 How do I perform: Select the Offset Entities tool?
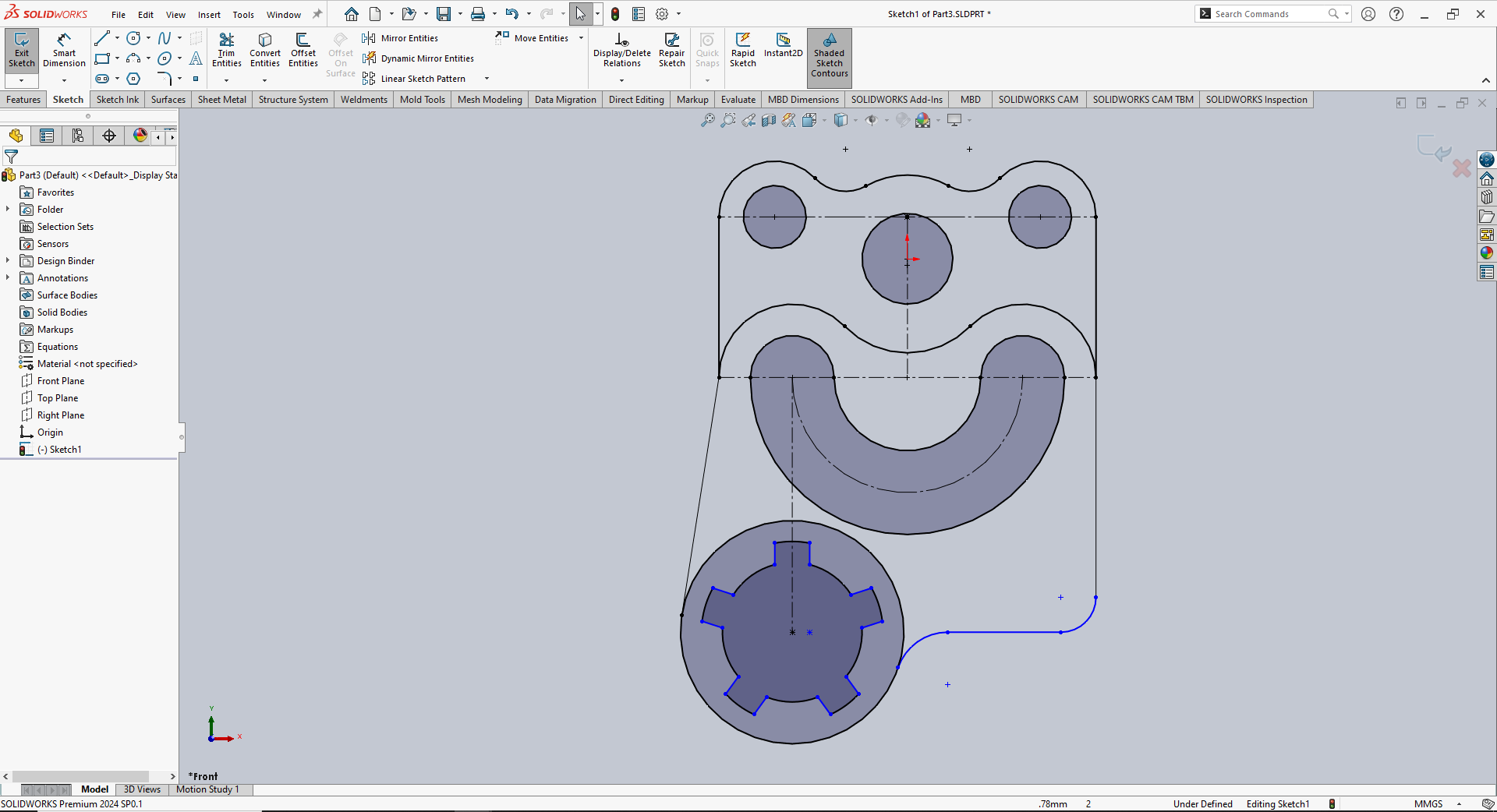(x=303, y=50)
